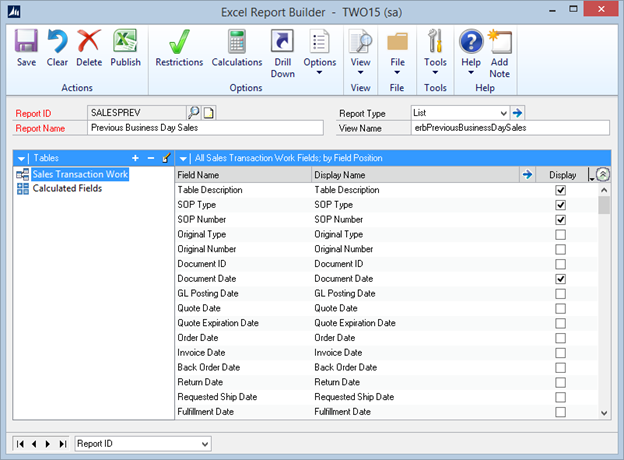
Task: Click the File folder icon
Action: 397,41
